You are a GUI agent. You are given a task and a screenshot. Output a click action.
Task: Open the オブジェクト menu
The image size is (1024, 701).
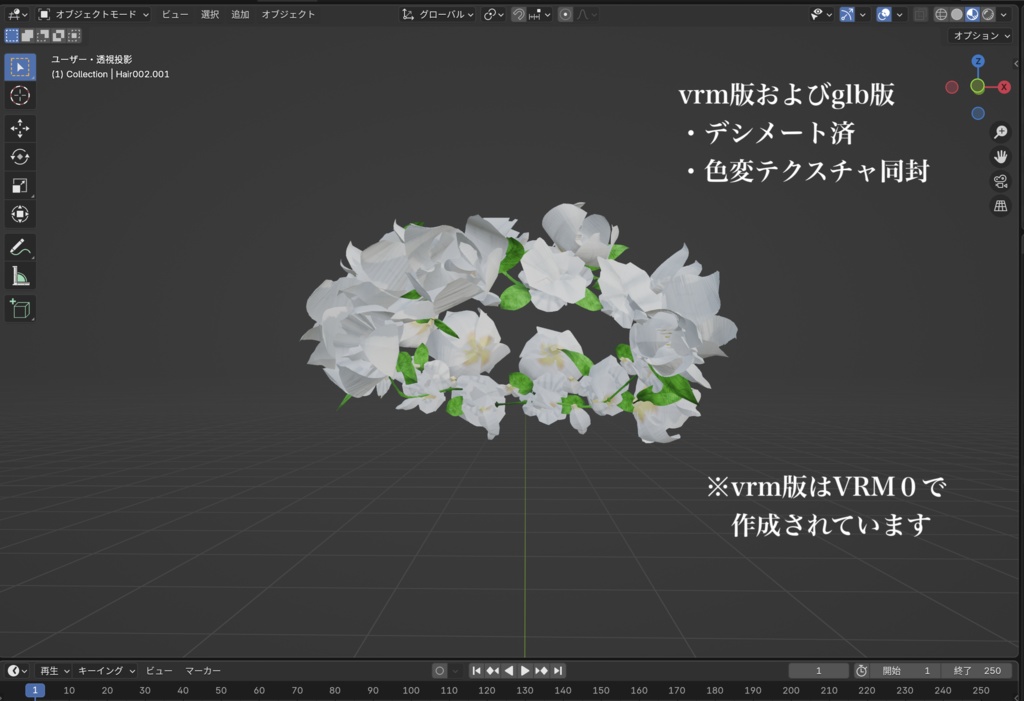tap(288, 14)
